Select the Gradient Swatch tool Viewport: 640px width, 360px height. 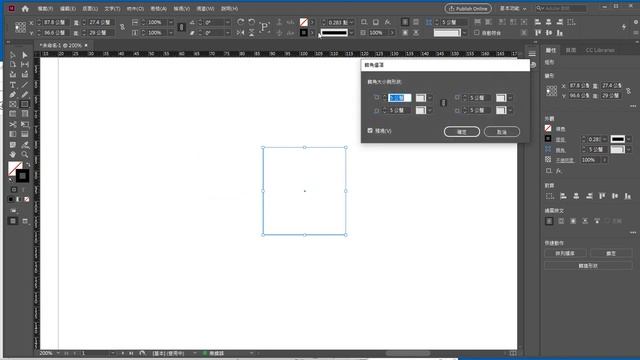13,134
